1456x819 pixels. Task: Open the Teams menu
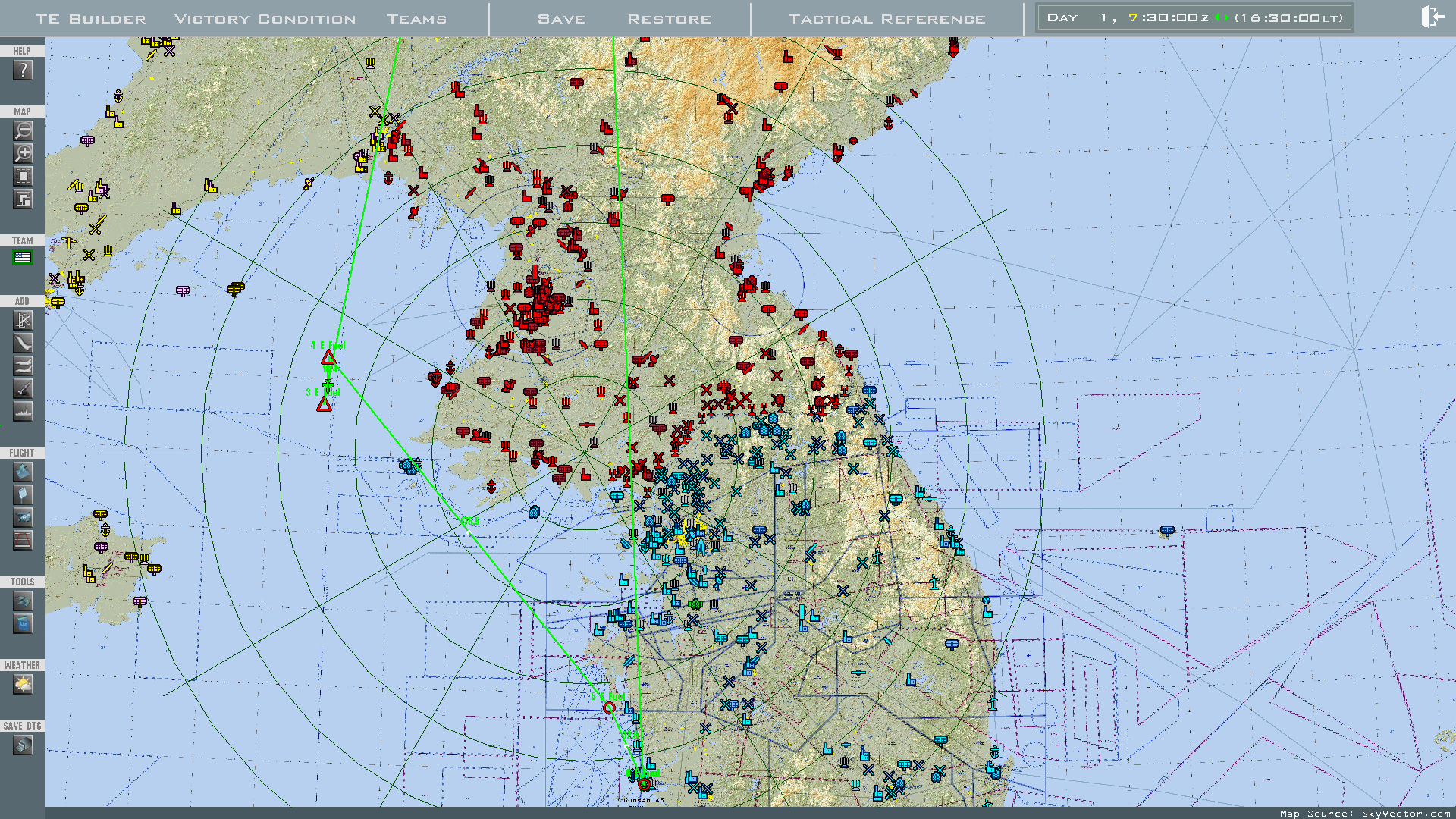click(417, 19)
